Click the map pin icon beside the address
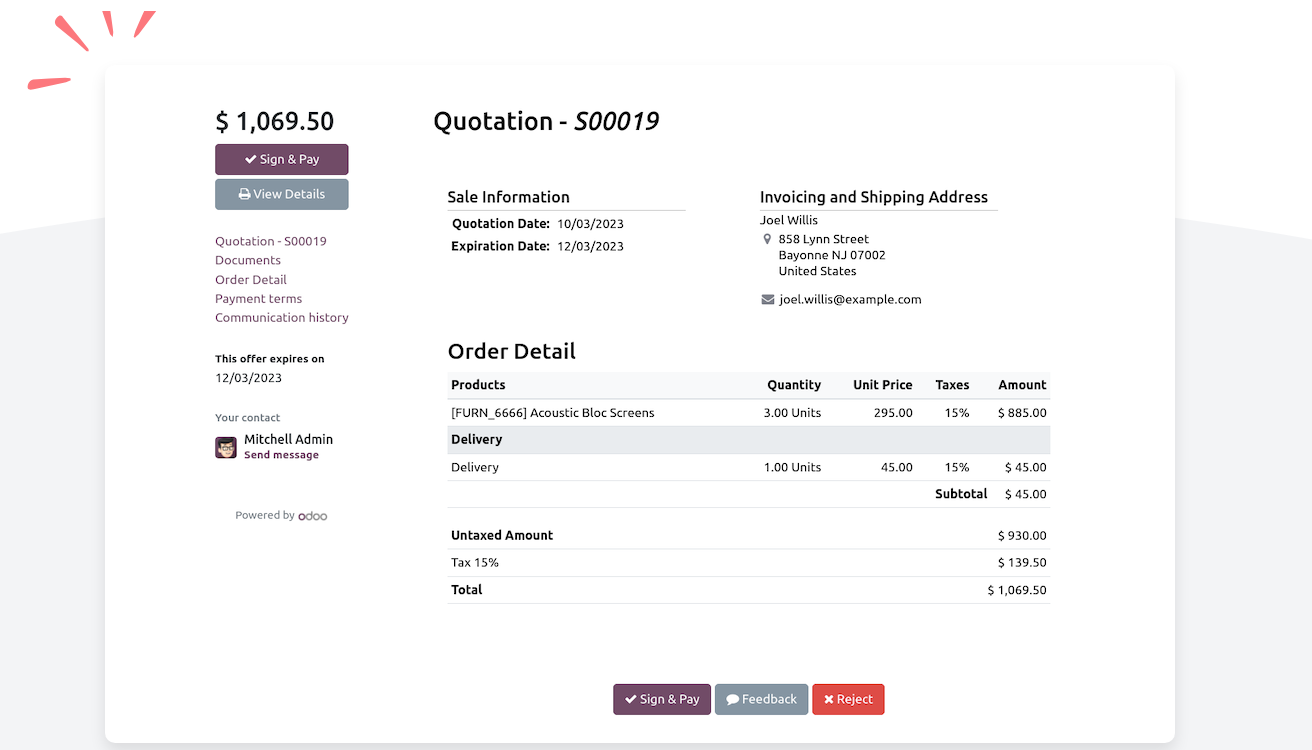 pyautogui.click(x=767, y=240)
